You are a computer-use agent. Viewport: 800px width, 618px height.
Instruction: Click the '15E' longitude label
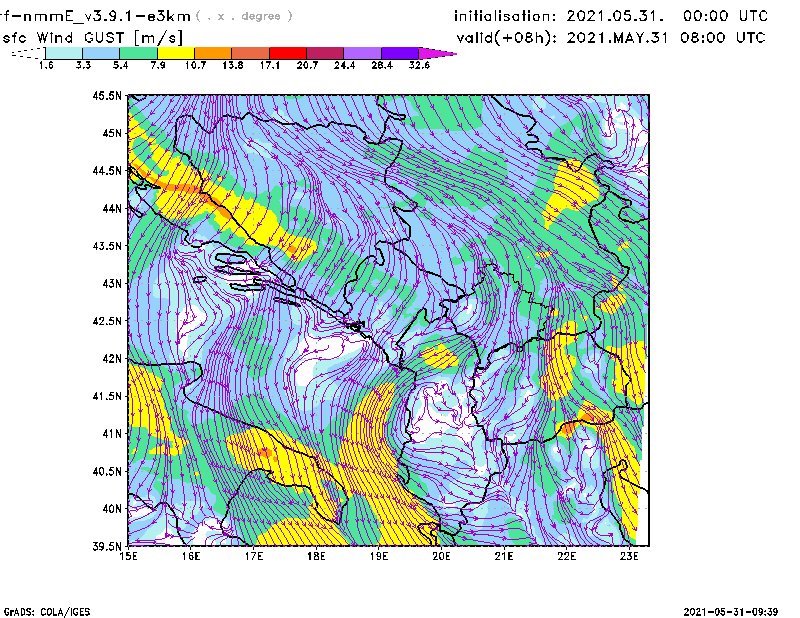coord(128,556)
